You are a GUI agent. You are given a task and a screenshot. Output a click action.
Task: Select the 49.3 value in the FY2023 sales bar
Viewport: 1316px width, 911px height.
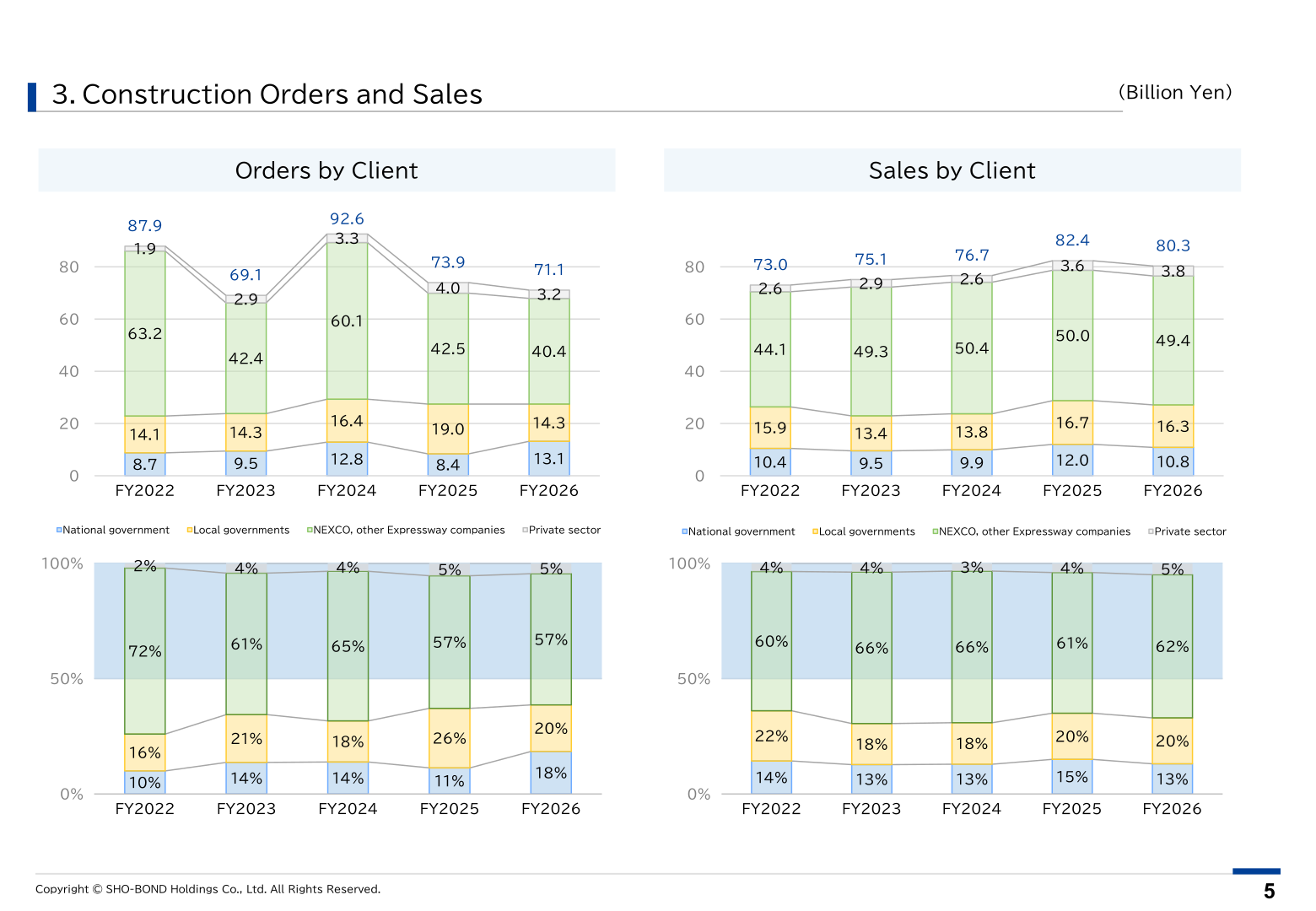(x=871, y=352)
